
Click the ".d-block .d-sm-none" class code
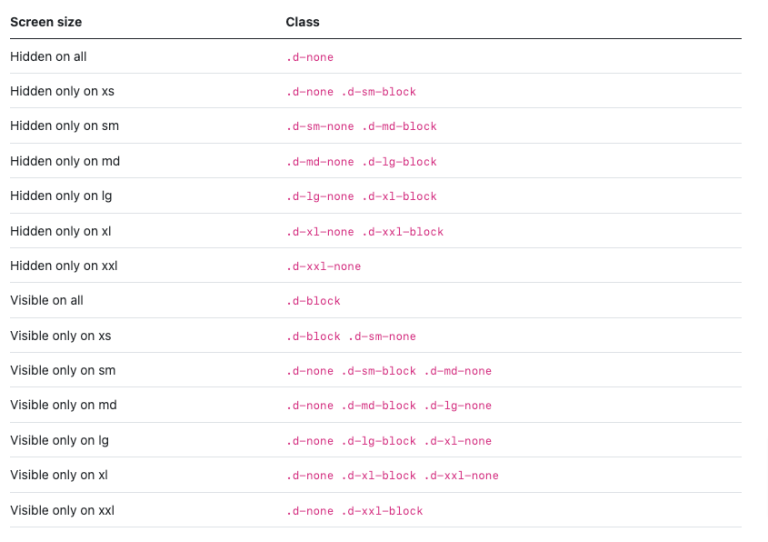click(351, 337)
